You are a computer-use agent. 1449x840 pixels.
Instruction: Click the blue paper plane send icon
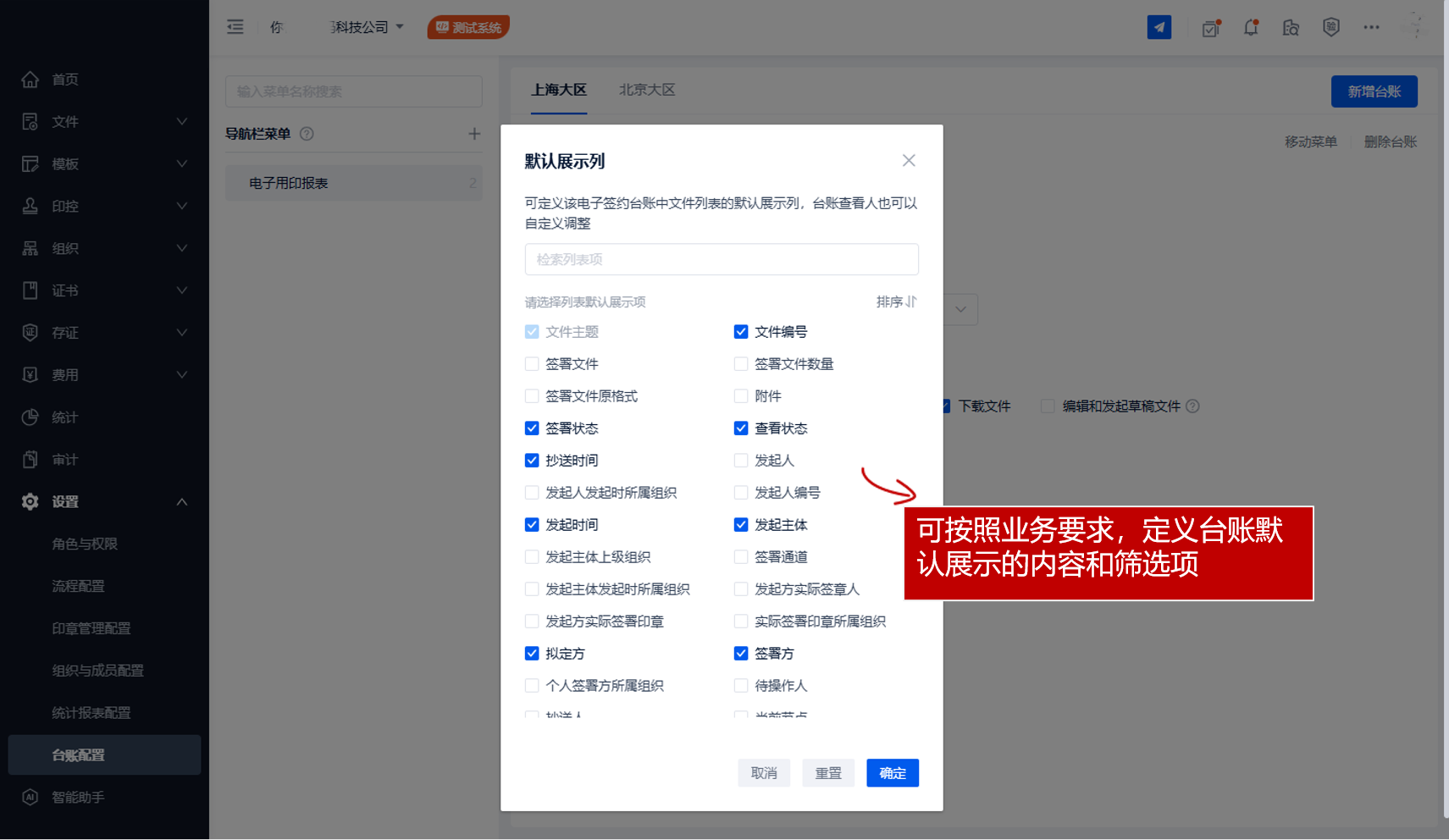(x=1159, y=27)
